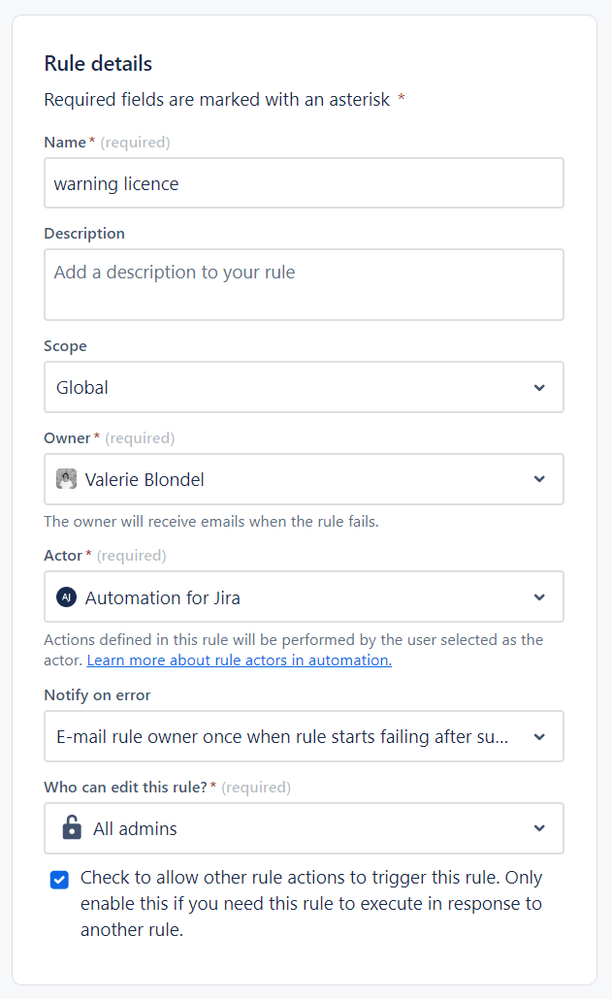Uncheck allow other rule actions checkbox

[x=59, y=879]
